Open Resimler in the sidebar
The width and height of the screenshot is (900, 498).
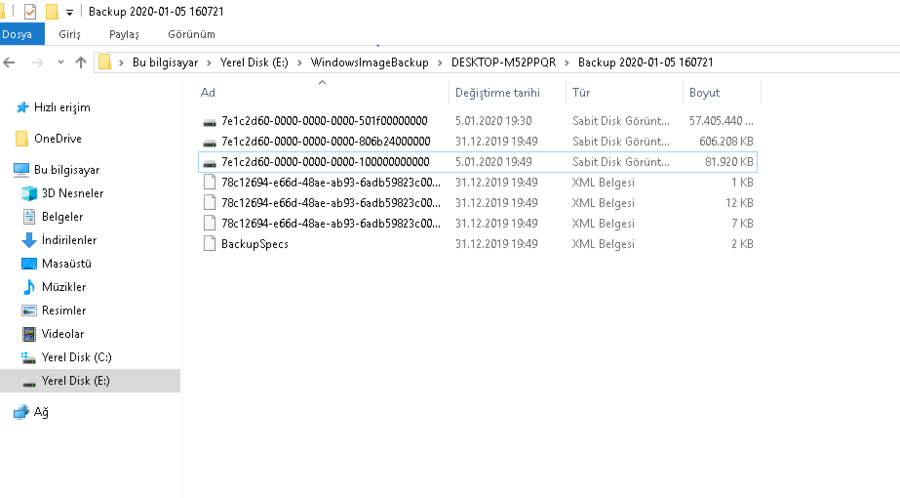coord(64,310)
